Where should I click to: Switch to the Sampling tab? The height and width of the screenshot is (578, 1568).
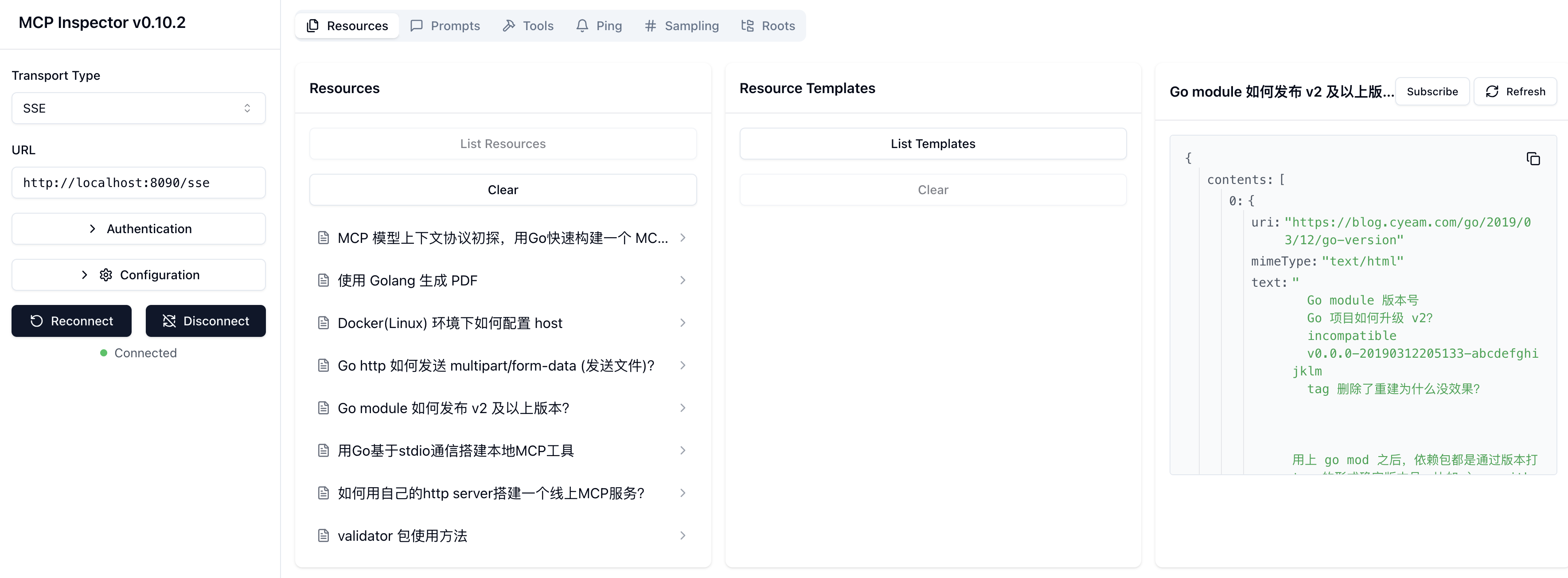click(682, 26)
